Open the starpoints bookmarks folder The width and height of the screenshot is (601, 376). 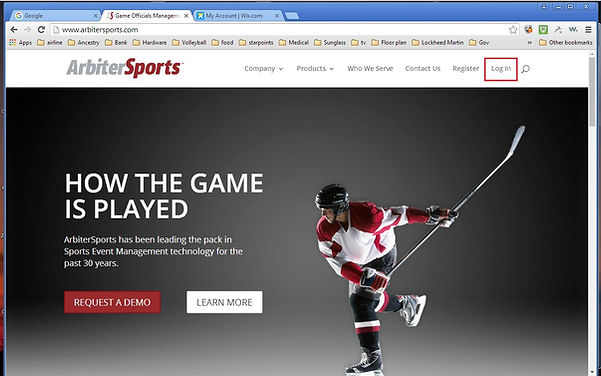[x=256, y=43]
